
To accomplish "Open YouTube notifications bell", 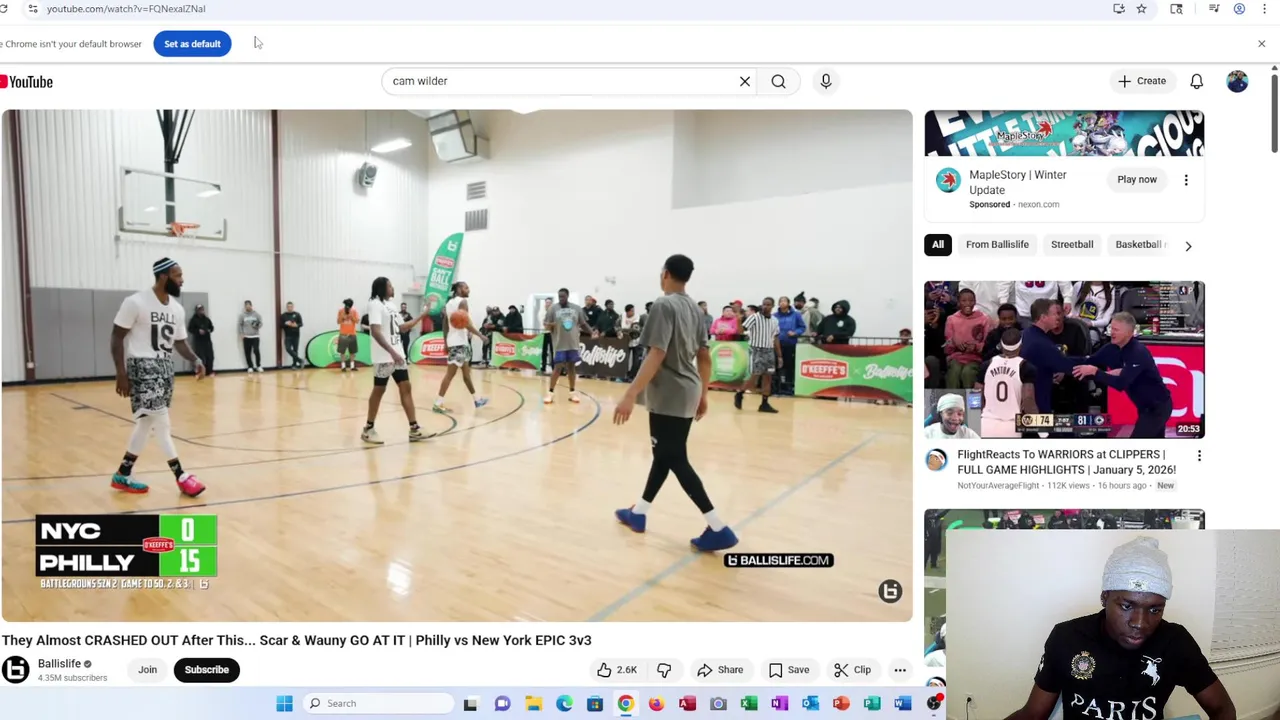I will 1196,81.
